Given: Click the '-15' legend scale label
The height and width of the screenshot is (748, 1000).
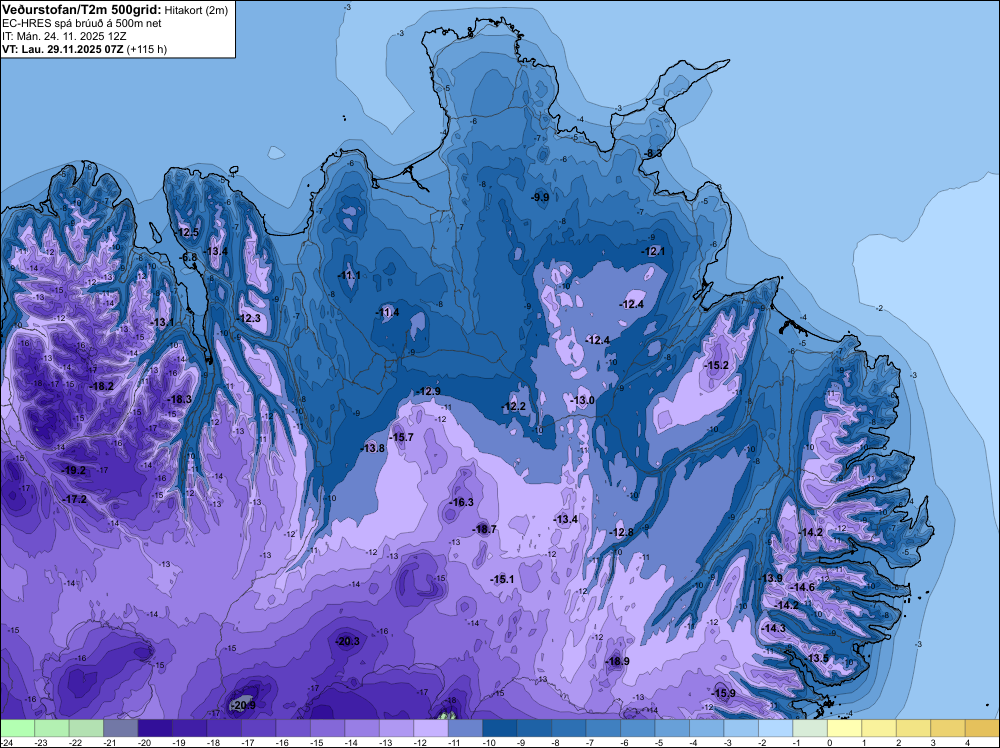Looking at the screenshot, I should [317, 742].
